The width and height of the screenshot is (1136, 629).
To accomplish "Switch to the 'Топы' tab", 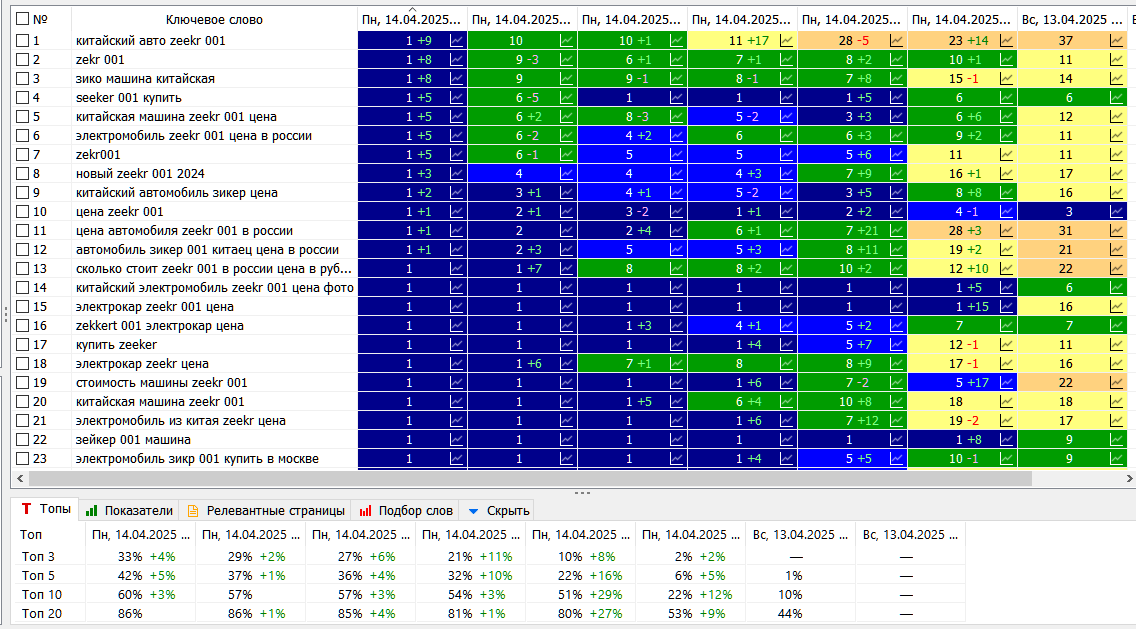I will [x=46, y=509].
